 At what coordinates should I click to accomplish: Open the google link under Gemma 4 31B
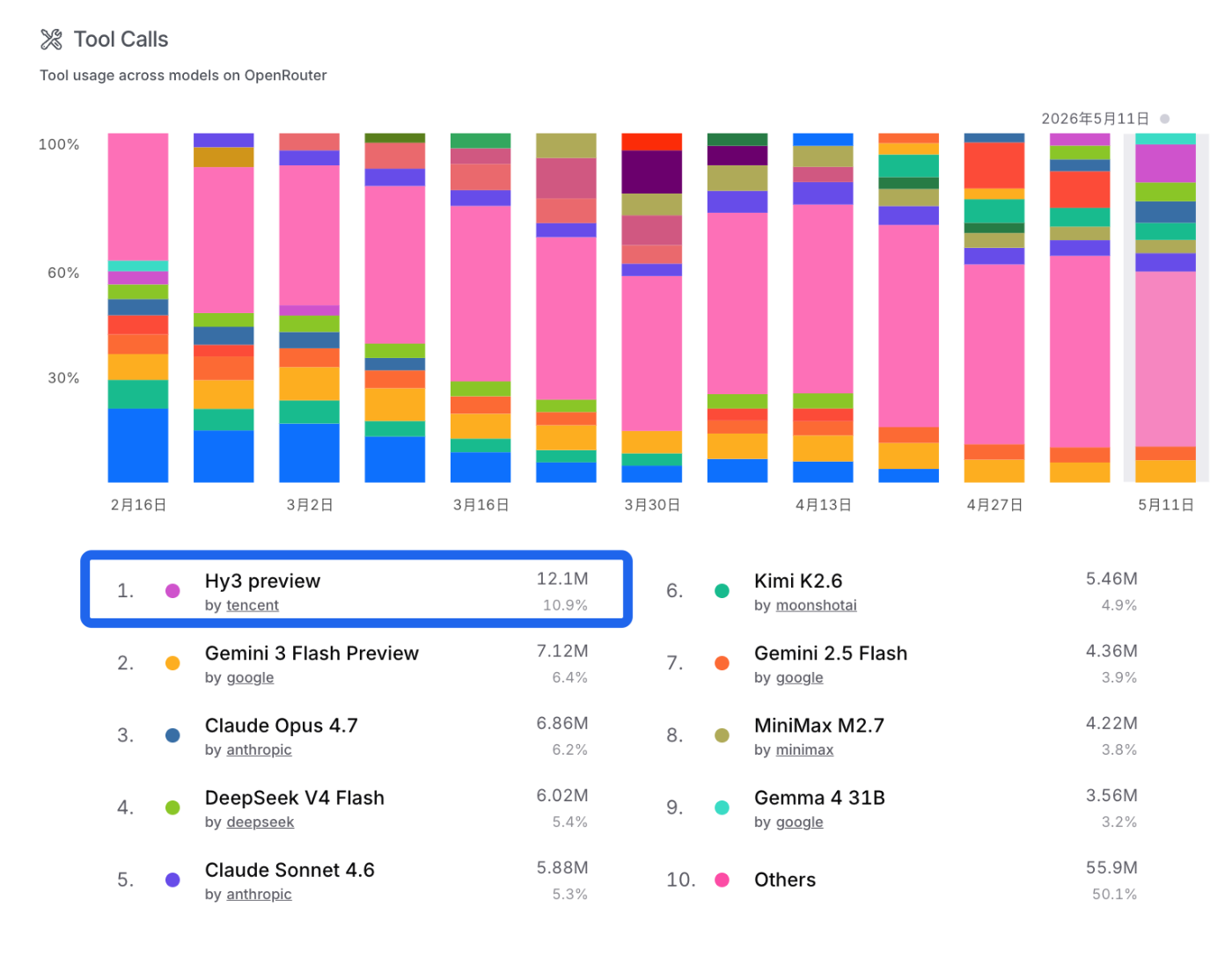tap(799, 822)
